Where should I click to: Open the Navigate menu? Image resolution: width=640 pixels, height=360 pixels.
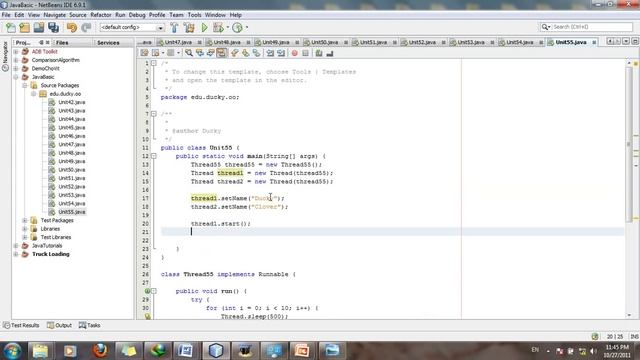click(x=54, y=15)
